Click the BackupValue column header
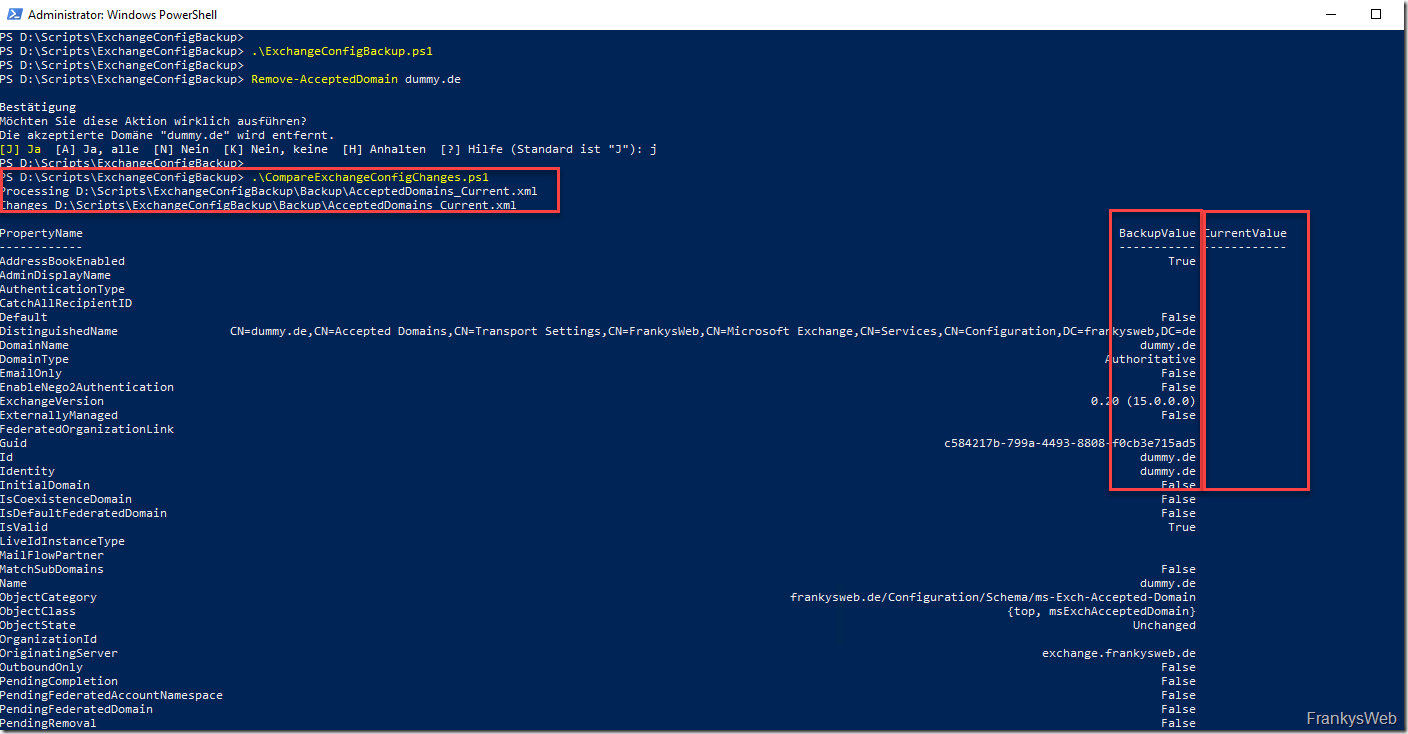This screenshot has height=734, width=1408. 1157,233
